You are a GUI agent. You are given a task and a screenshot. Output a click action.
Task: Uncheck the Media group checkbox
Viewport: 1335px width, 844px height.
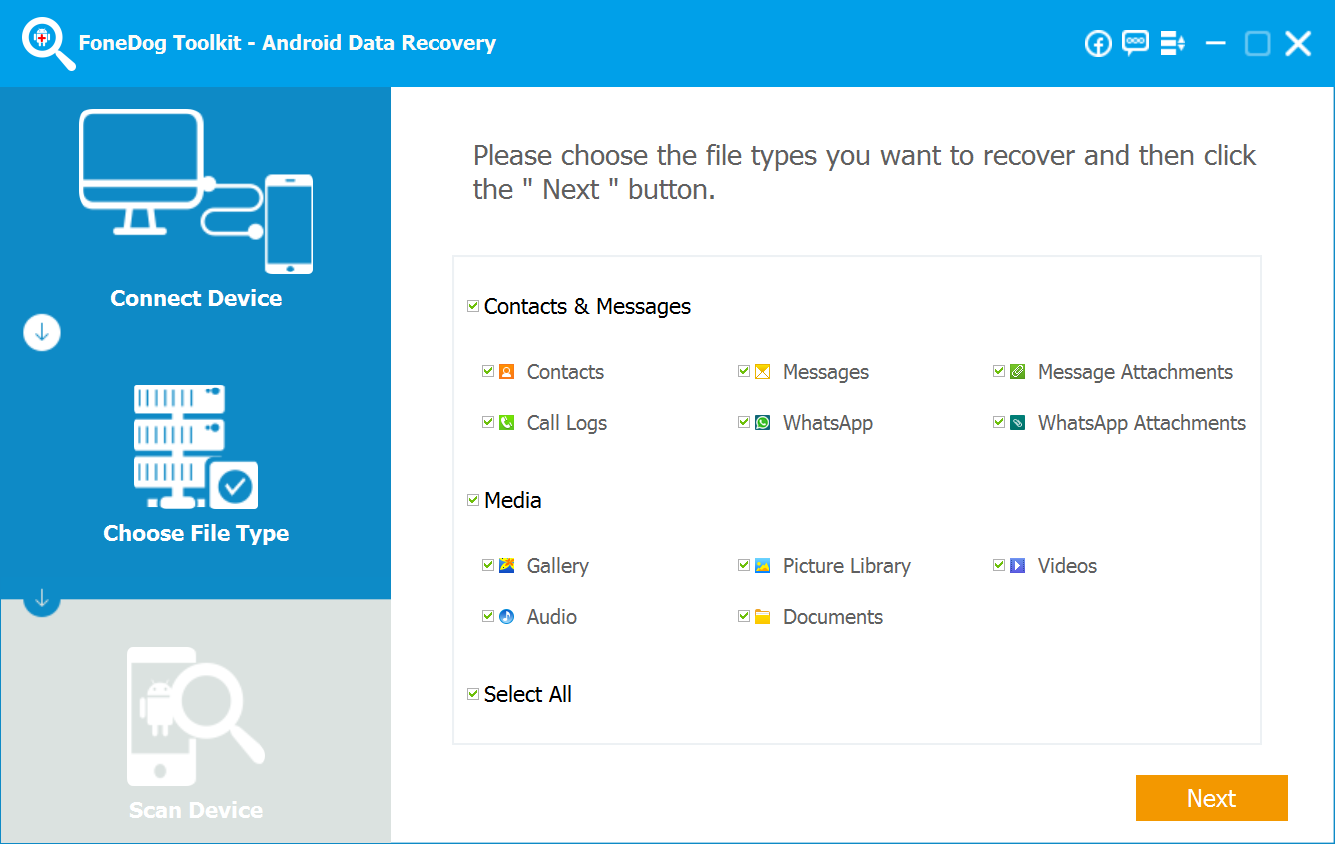[x=473, y=500]
